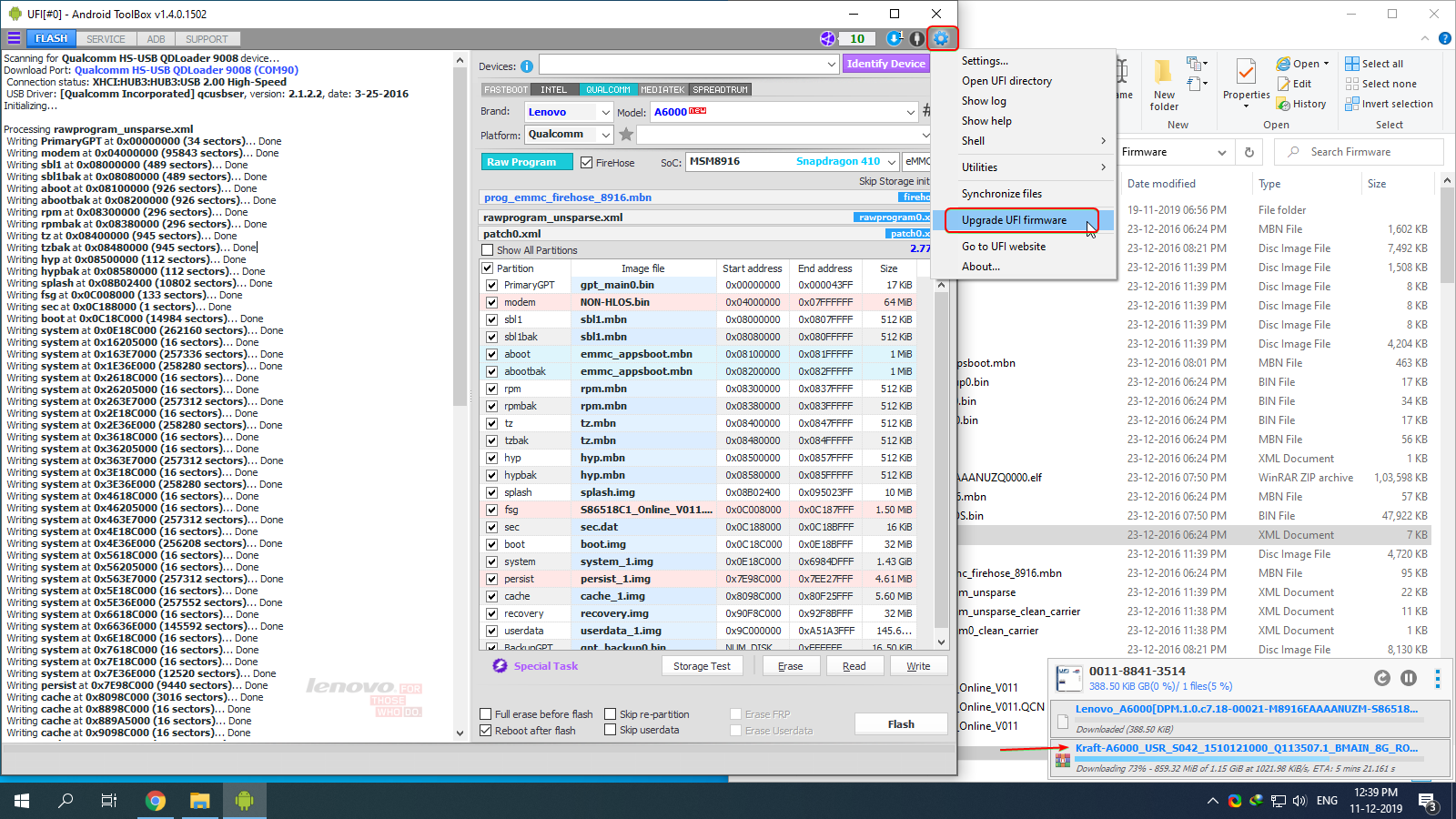Toggle the FireHose checkbox
This screenshot has height=819, width=1456.
click(x=587, y=163)
